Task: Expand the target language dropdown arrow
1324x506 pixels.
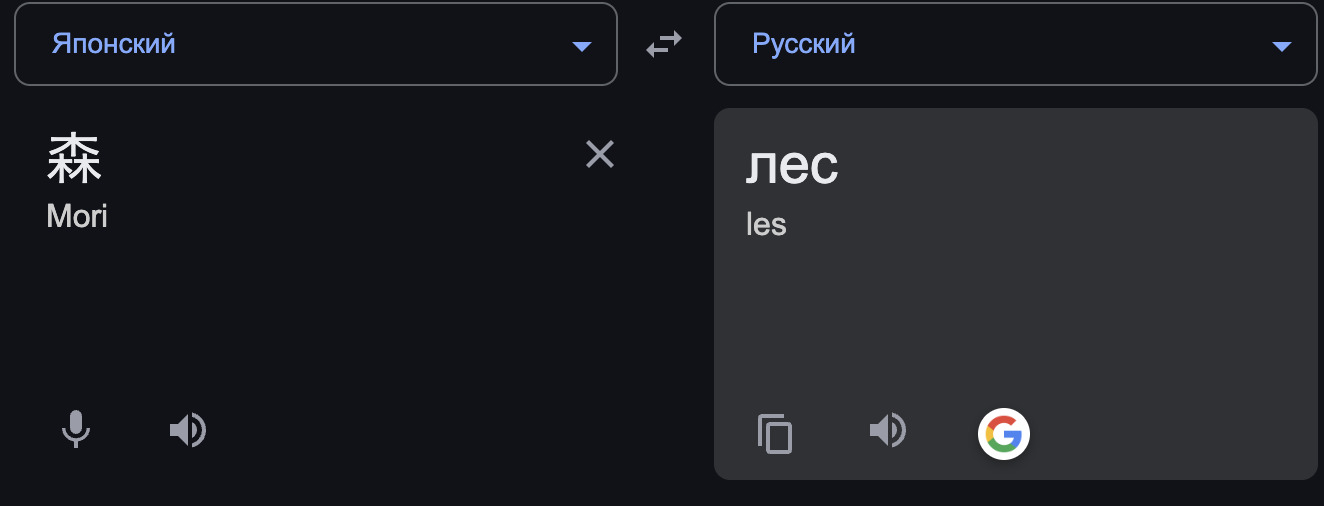Action: (1281, 46)
